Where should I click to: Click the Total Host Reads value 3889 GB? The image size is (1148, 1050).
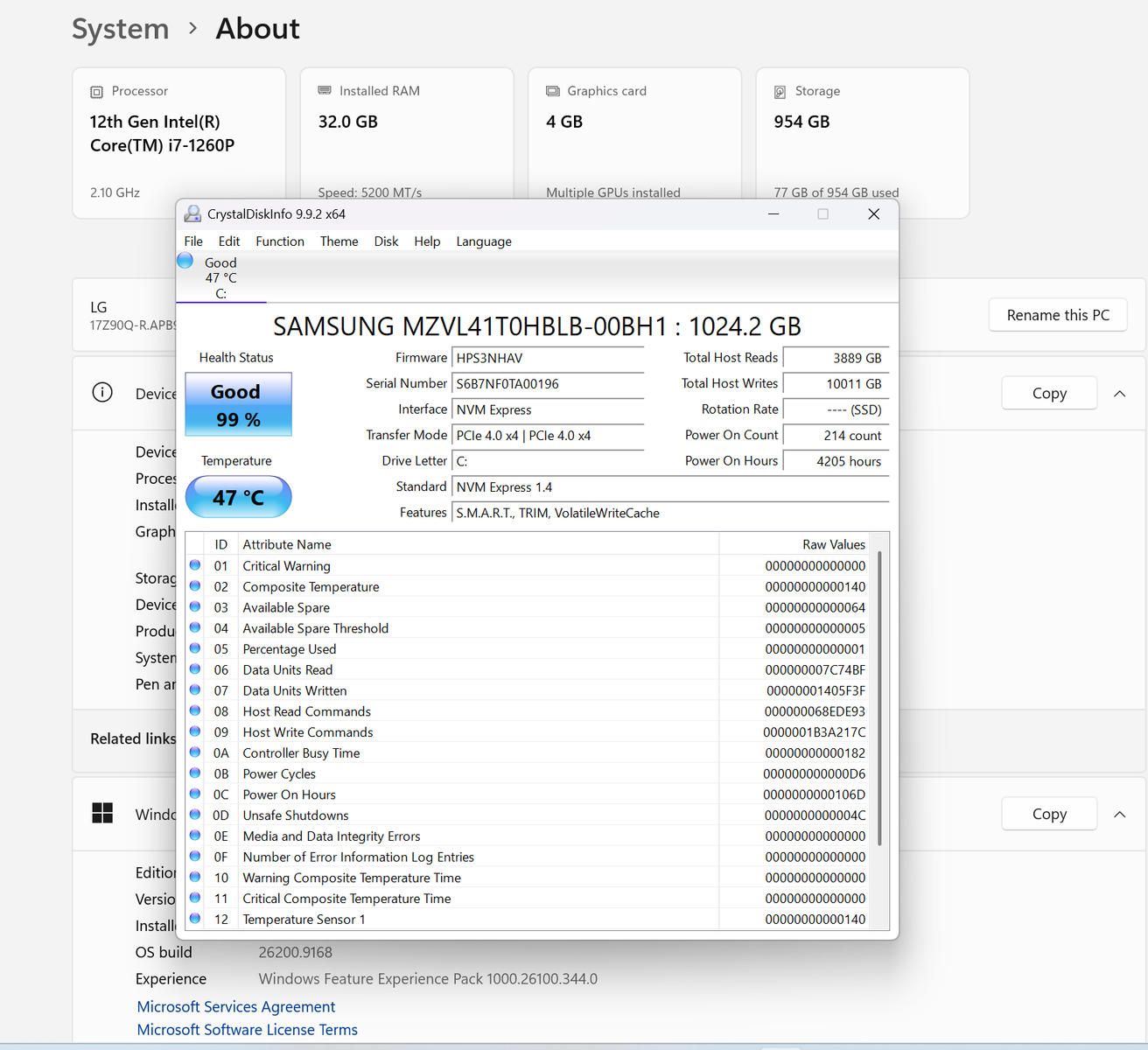[836, 358]
